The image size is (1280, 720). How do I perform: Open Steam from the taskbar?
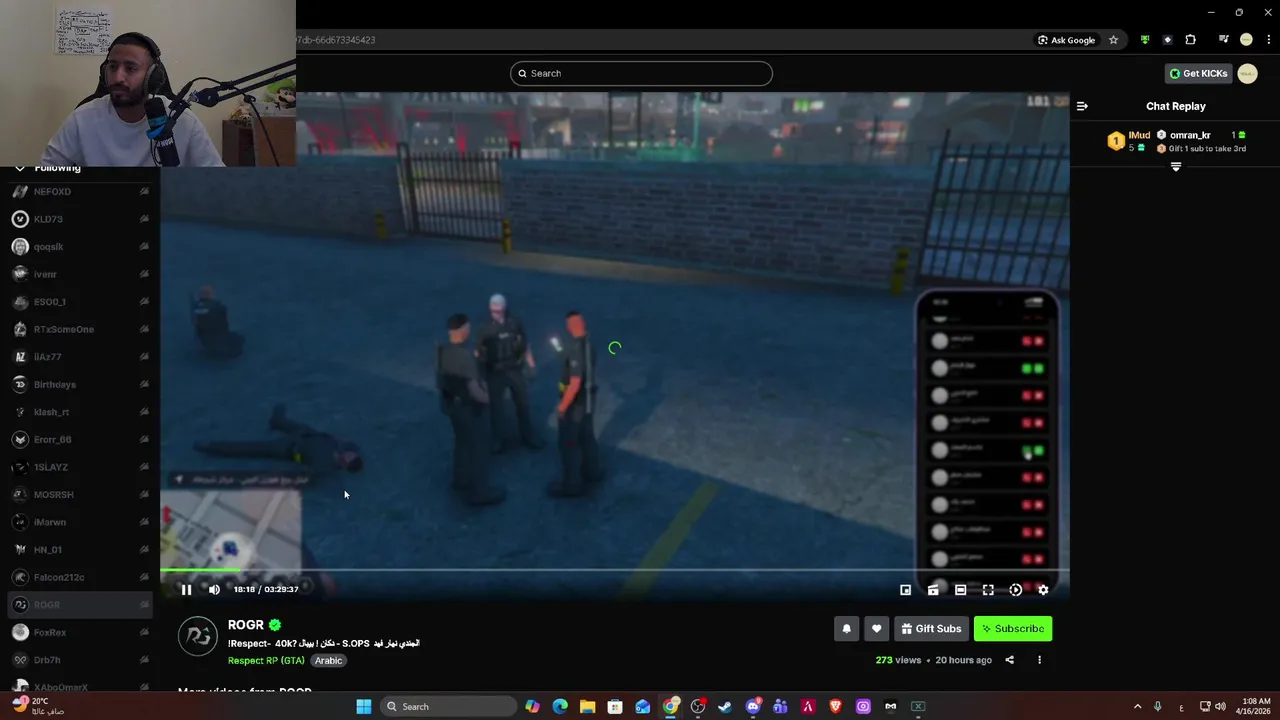click(x=725, y=707)
